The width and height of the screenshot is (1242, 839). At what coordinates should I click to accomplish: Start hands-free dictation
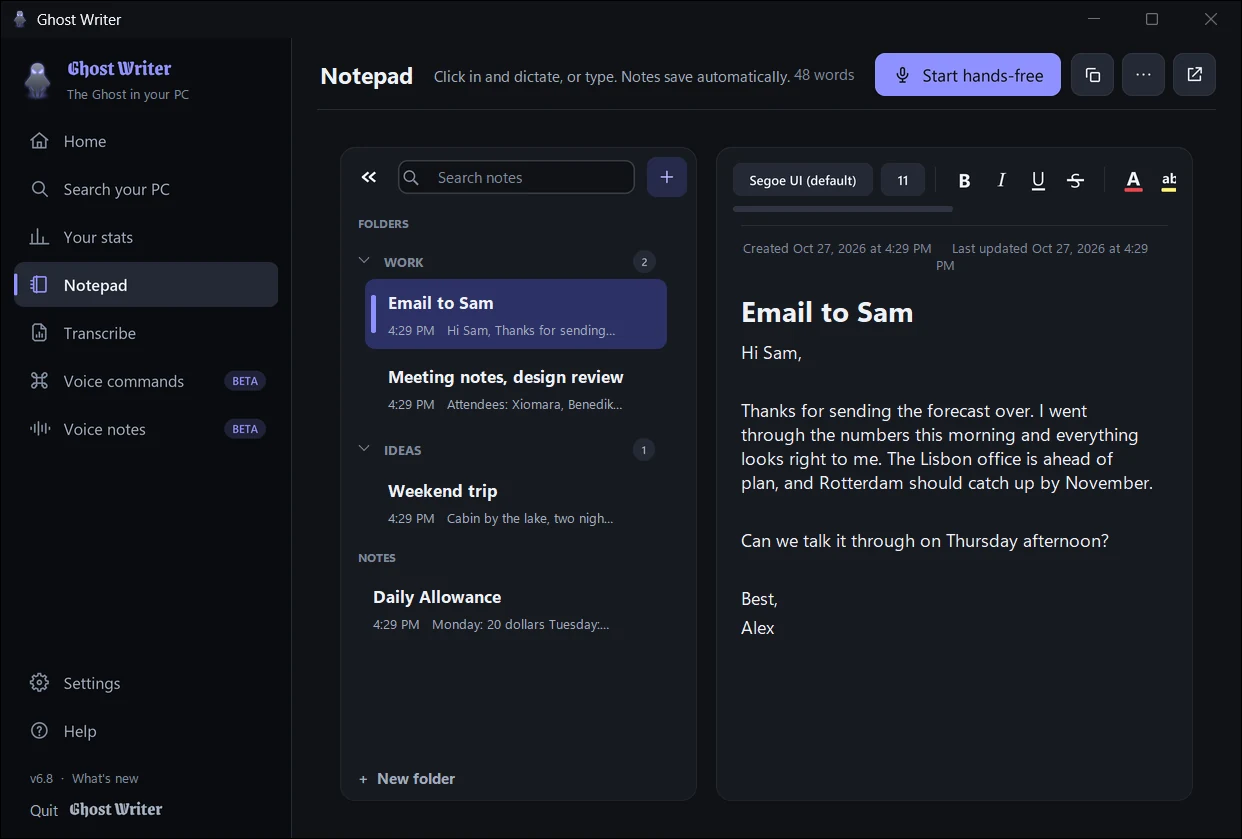(x=968, y=75)
